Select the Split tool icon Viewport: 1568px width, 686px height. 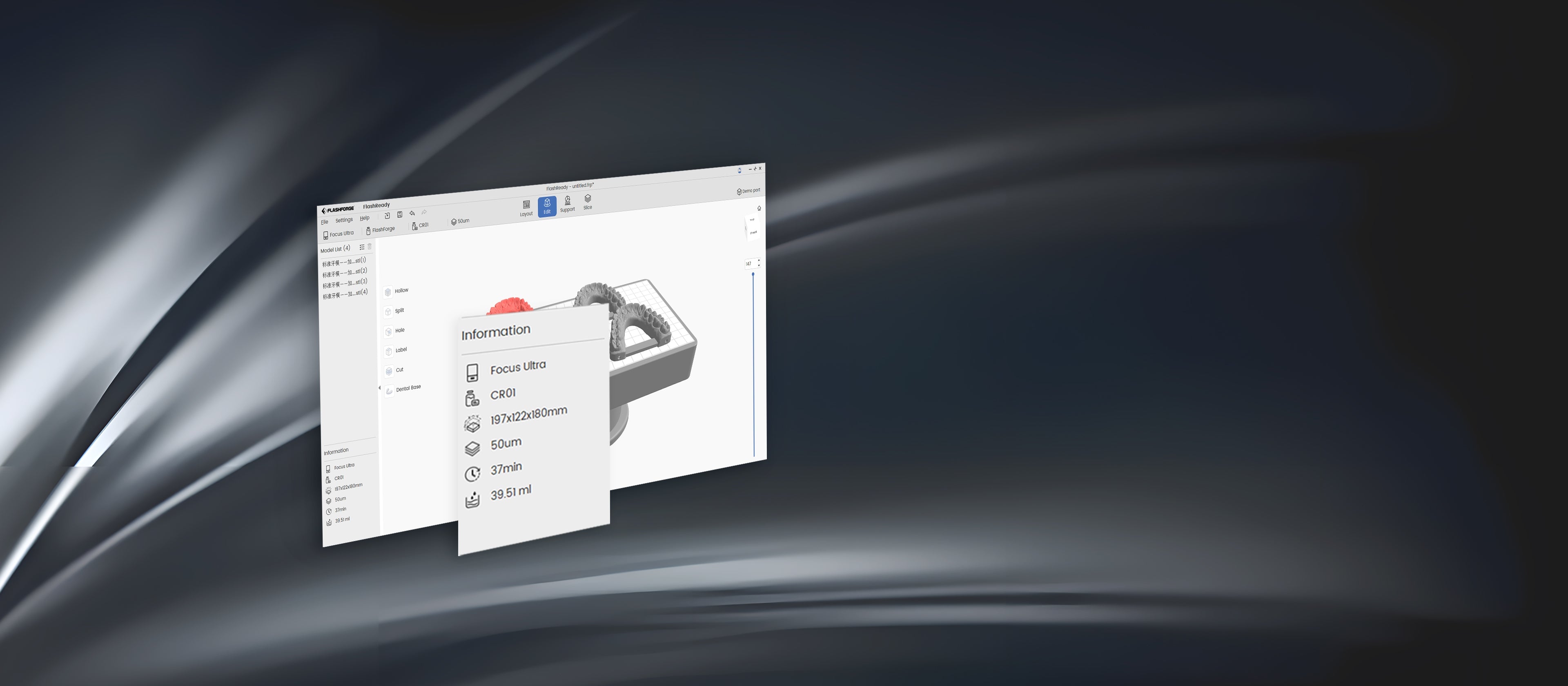coord(388,312)
